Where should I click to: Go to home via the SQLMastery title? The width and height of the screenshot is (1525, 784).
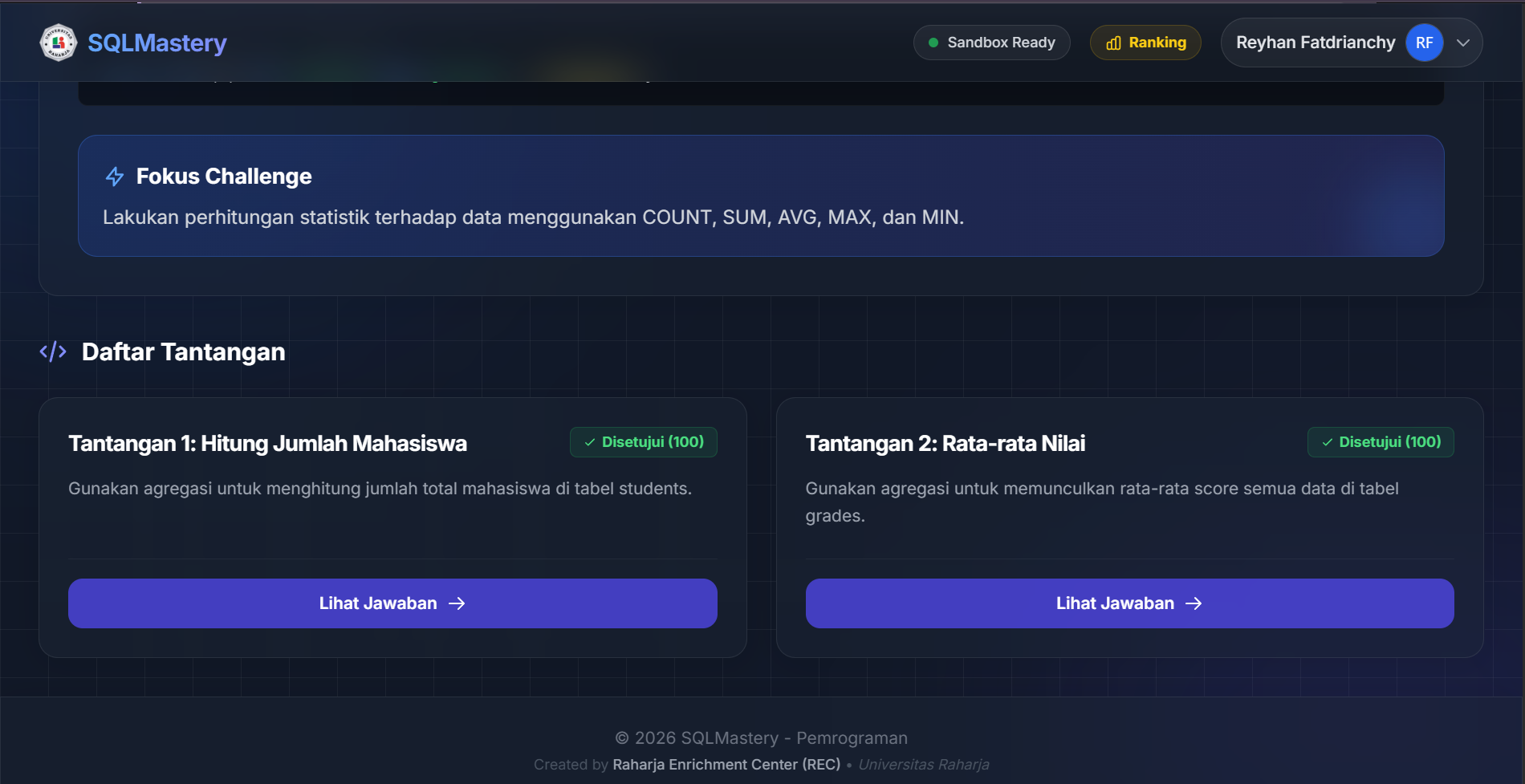pos(157,43)
